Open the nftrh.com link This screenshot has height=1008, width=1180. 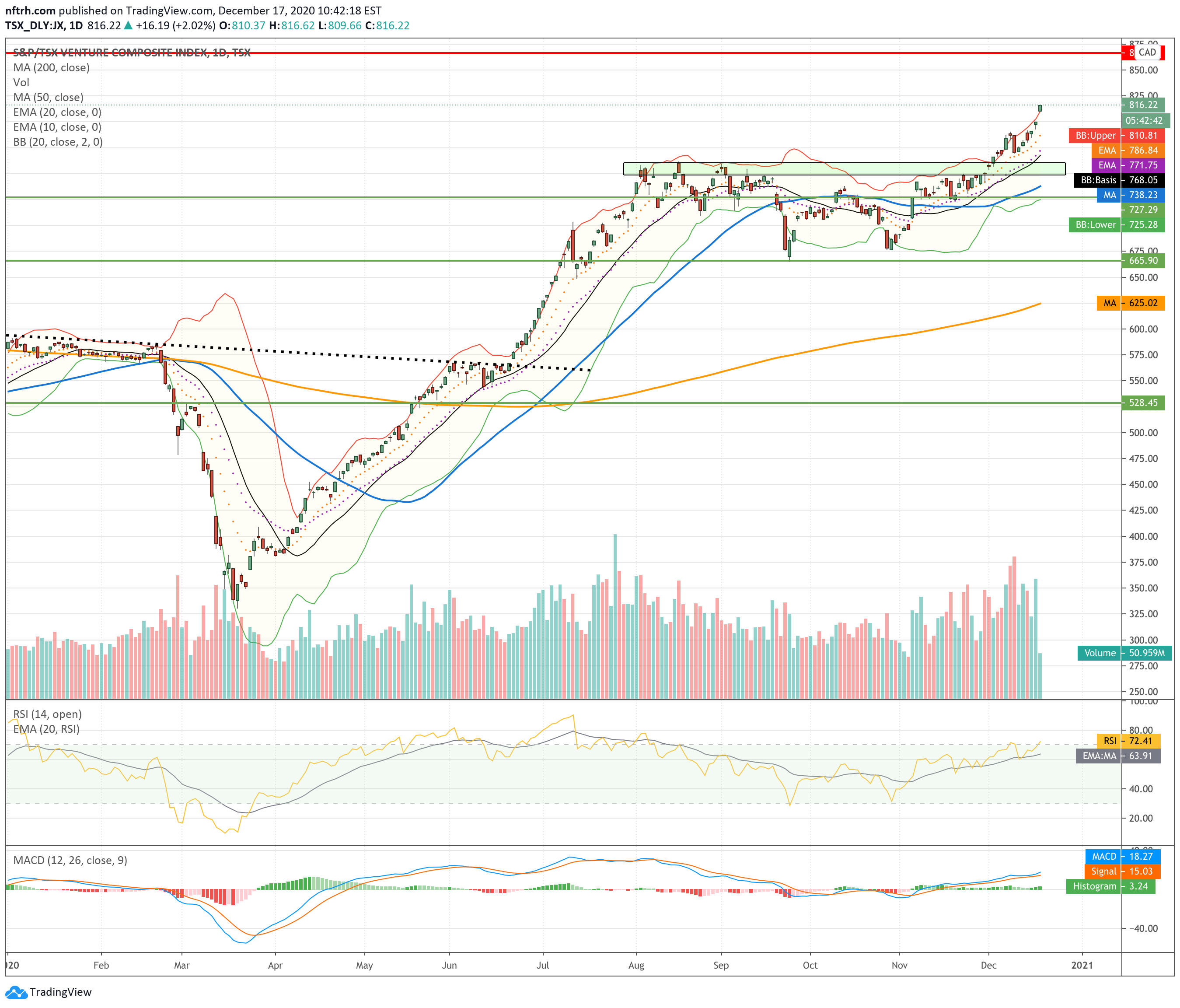pyautogui.click(x=30, y=10)
